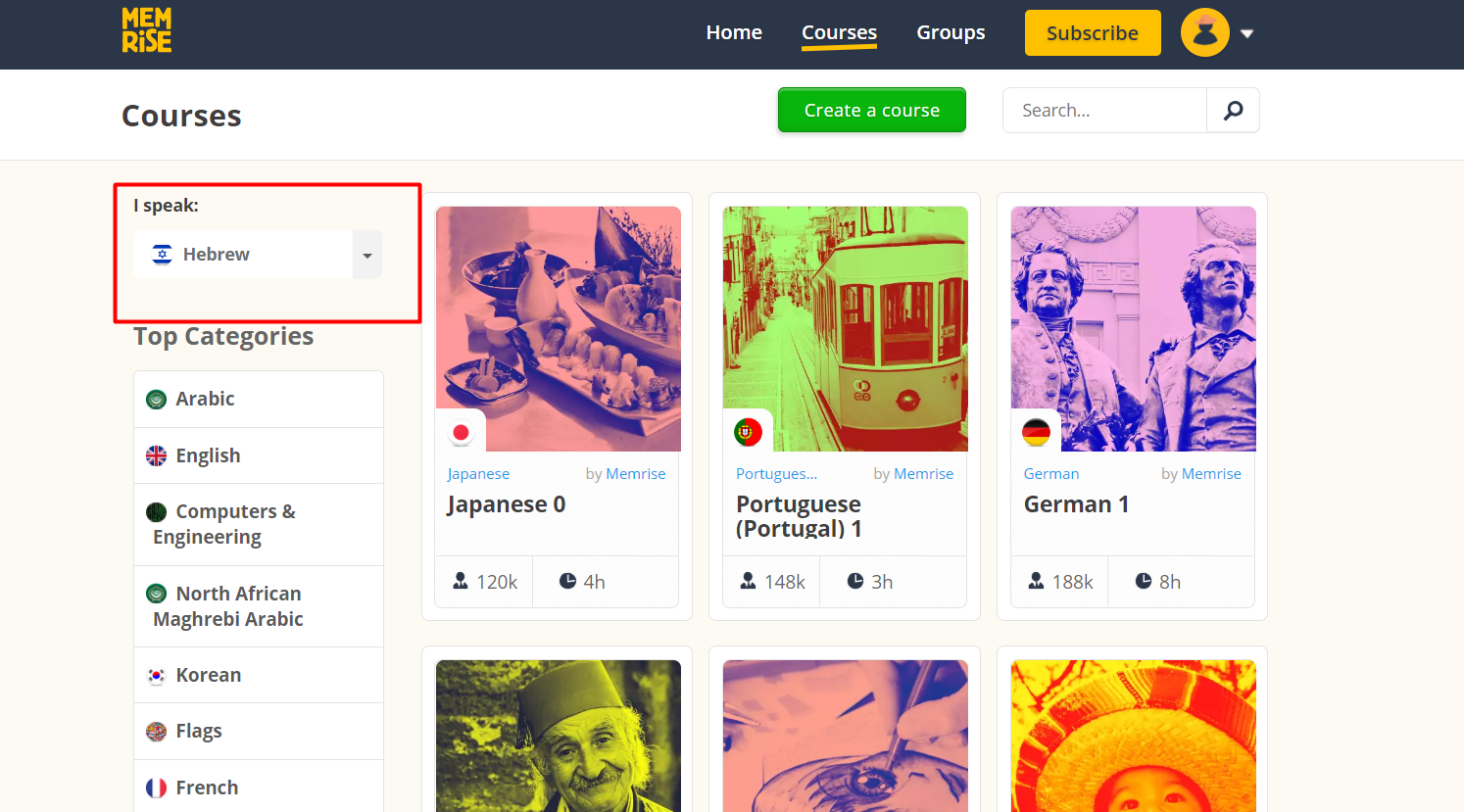
Task: Open the Portuguese tram thumbnail
Action: [x=845, y=329]
